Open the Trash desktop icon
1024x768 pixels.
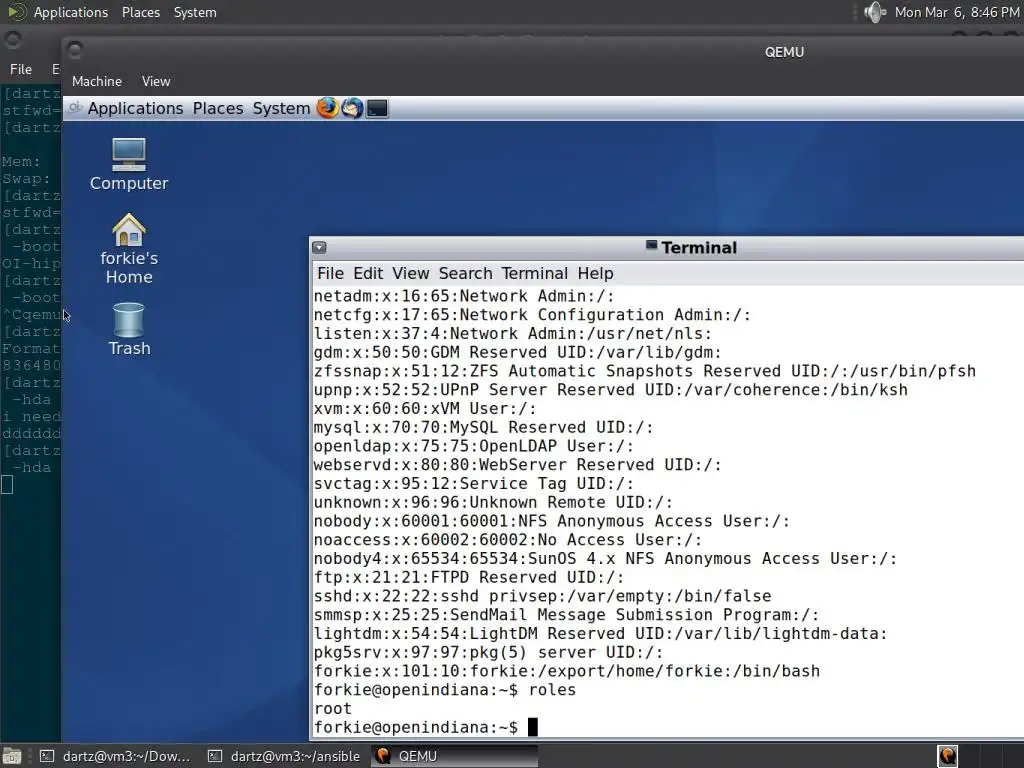point(129,329)
